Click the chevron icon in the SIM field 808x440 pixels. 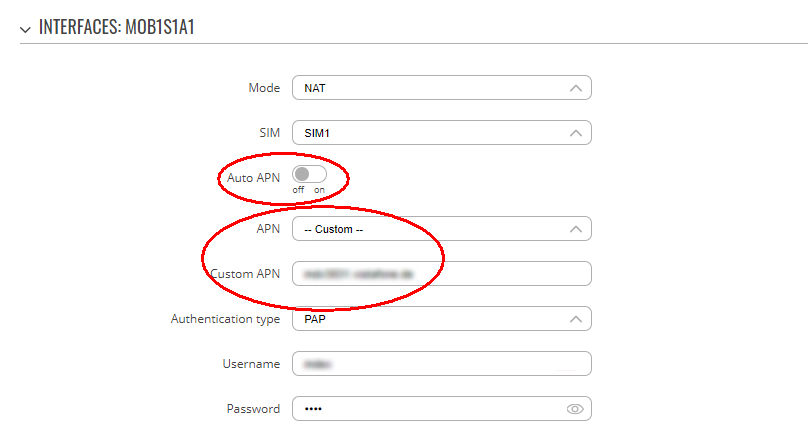[x=576, y=133]
